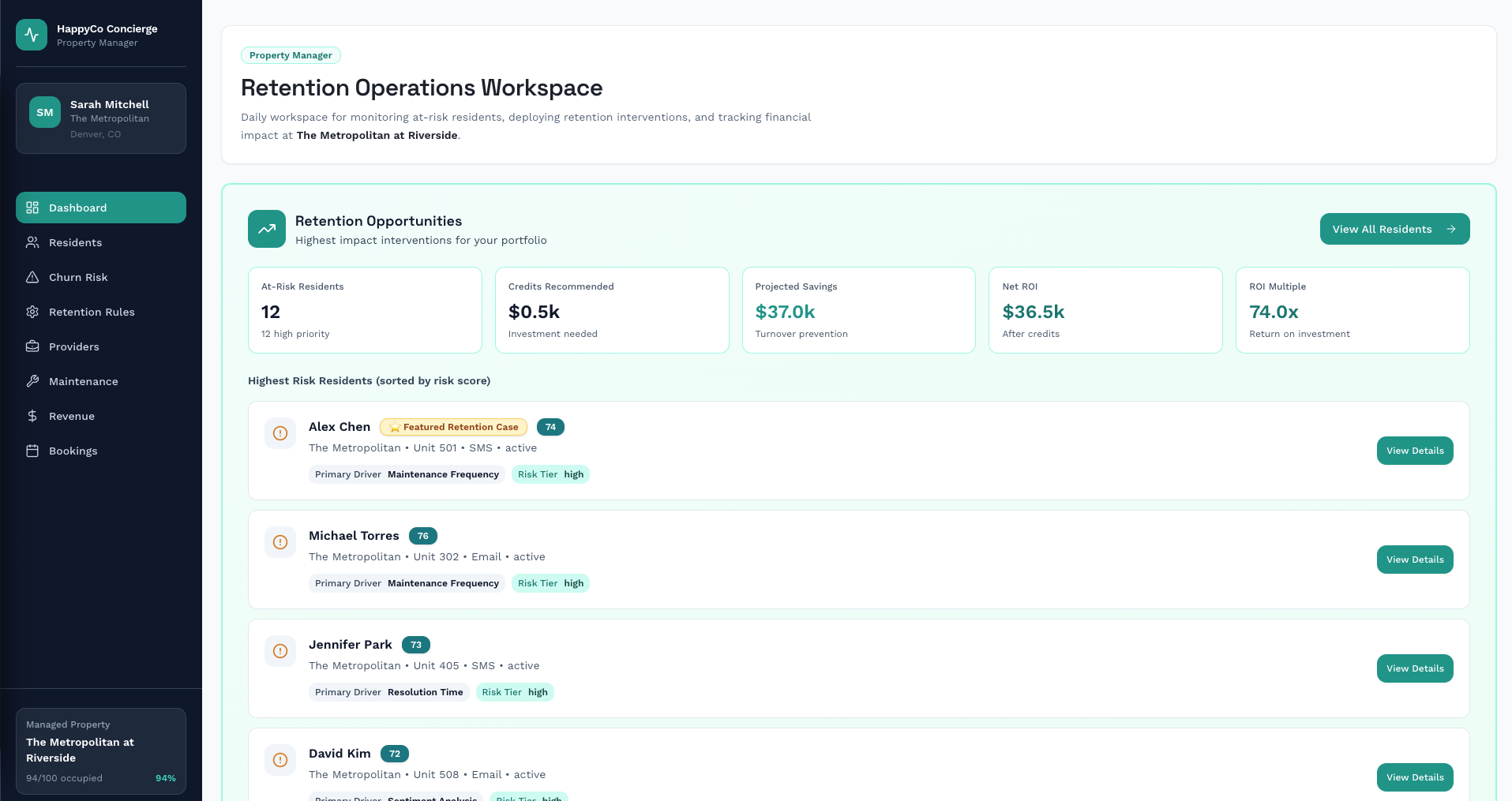View details for Alex Chen
The width and height of the screenshot is (1512, 801).
(x=1415, y=451)
